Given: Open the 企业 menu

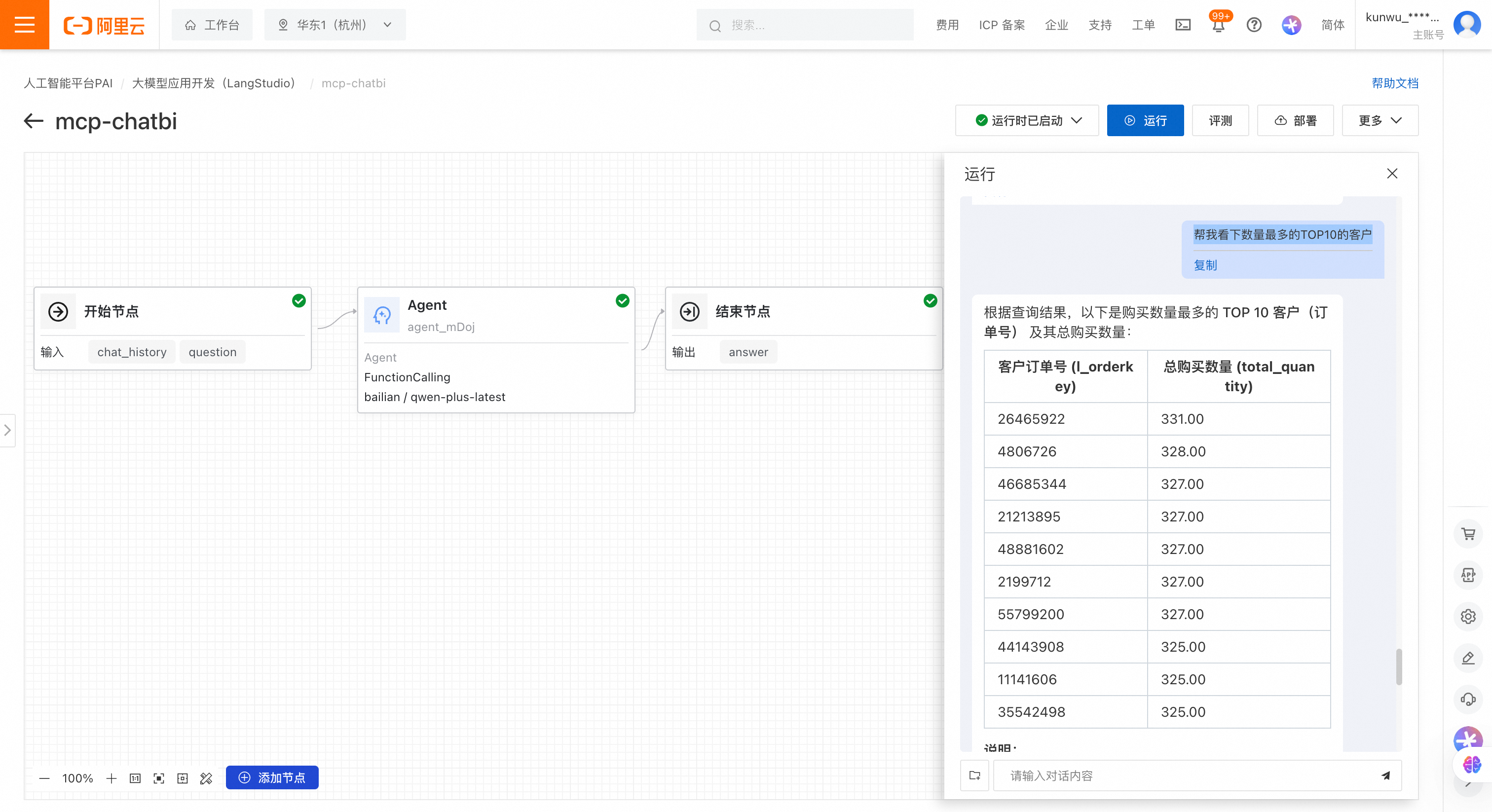Looking at the screenshot, I should coord(1056,25).
